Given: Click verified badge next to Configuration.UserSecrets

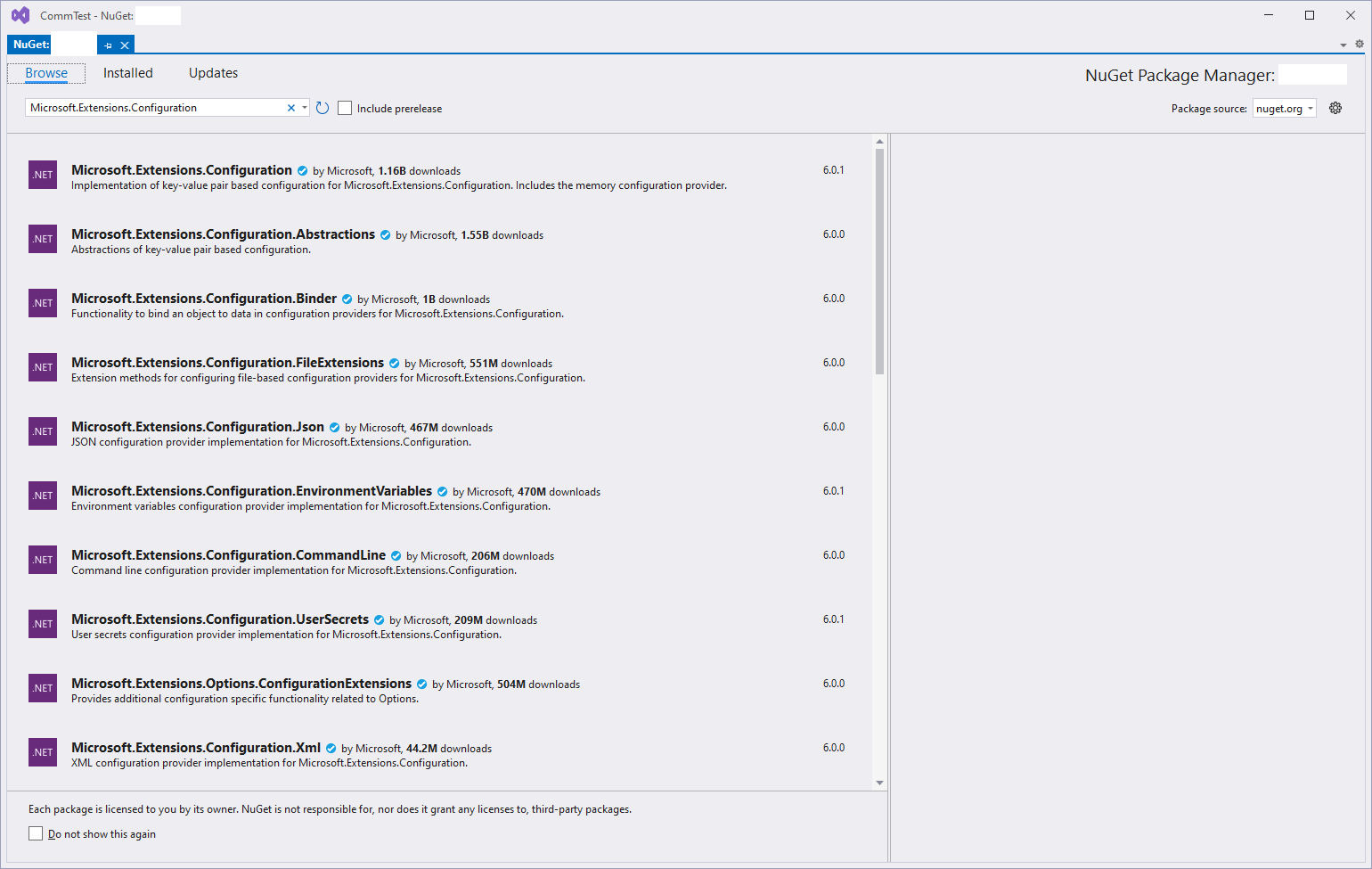Looking at the screenshot, I should click(380, 620).
